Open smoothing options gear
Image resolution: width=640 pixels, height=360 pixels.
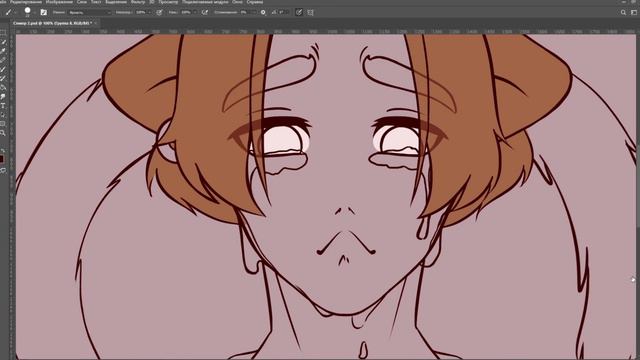[x=263, y=13]
